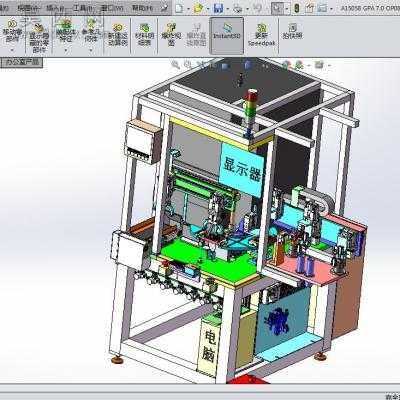Open the 装配体特征 assembly features tool

coord(65,31)
